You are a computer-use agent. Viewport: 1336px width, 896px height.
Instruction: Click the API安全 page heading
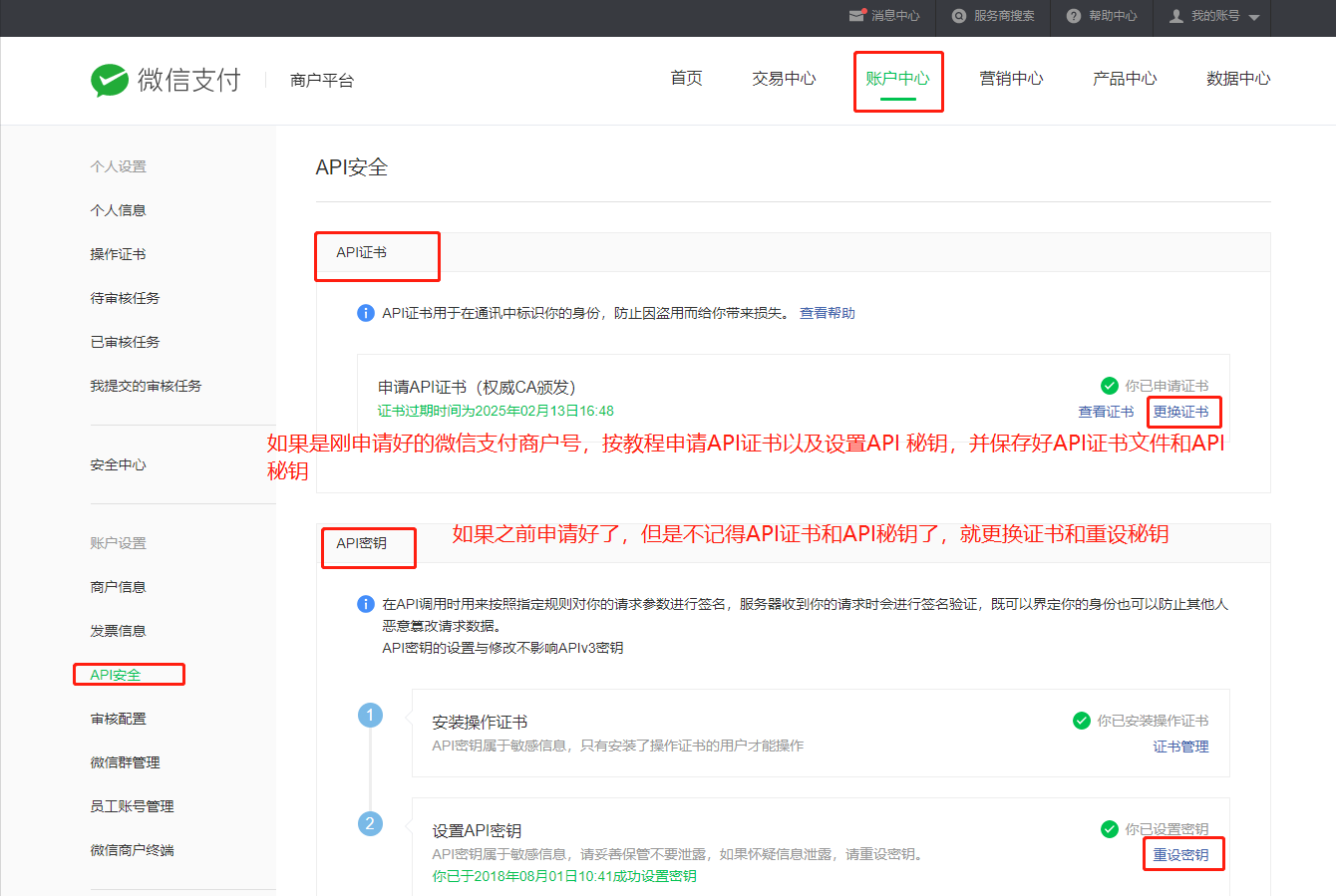[x=352, y=167]
